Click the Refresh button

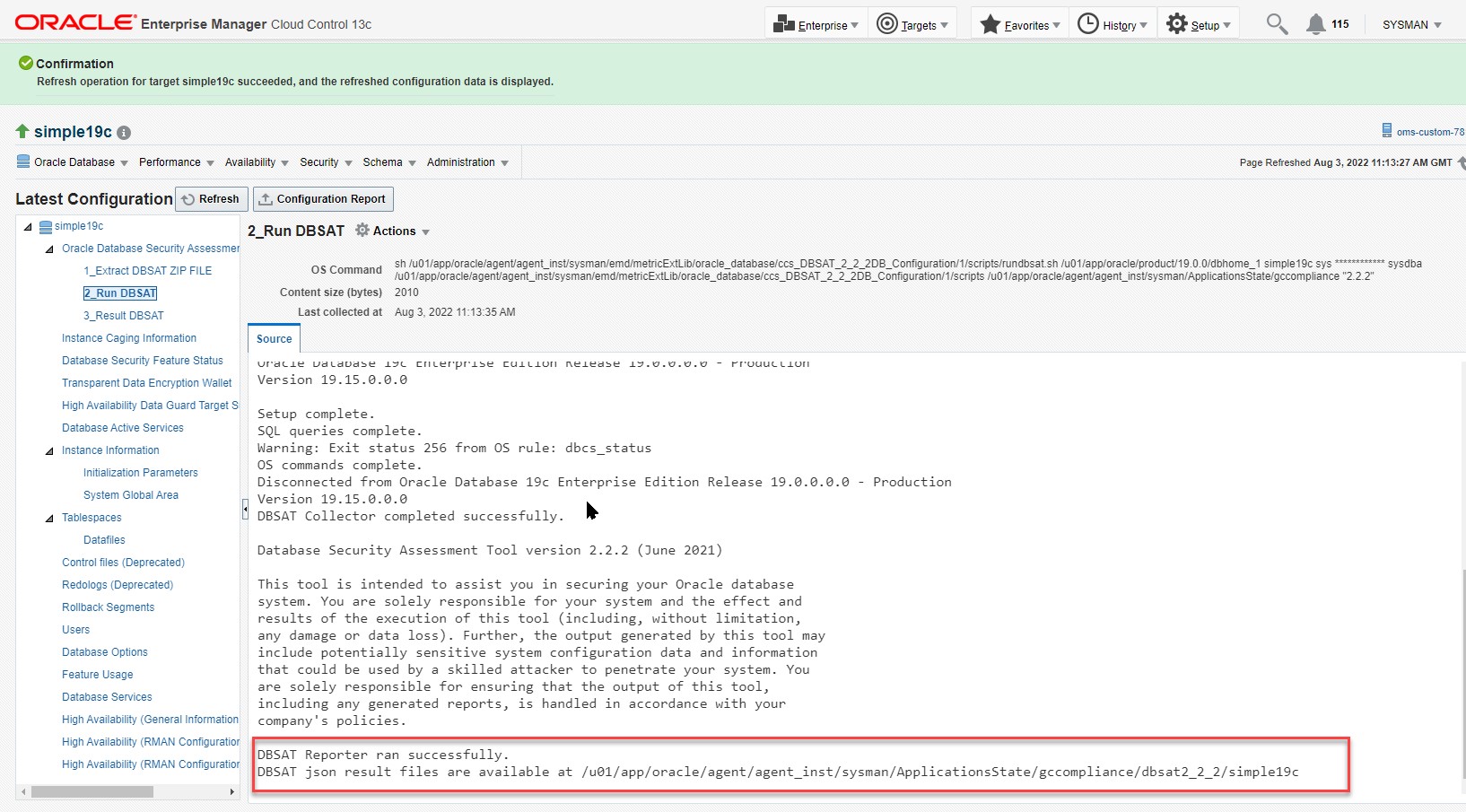coord(211,199)
